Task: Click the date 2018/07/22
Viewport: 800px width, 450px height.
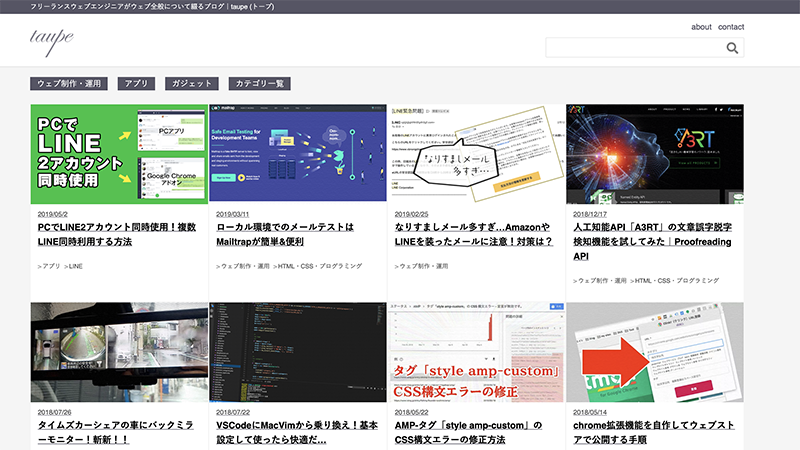Action: (x=233, y=412)
